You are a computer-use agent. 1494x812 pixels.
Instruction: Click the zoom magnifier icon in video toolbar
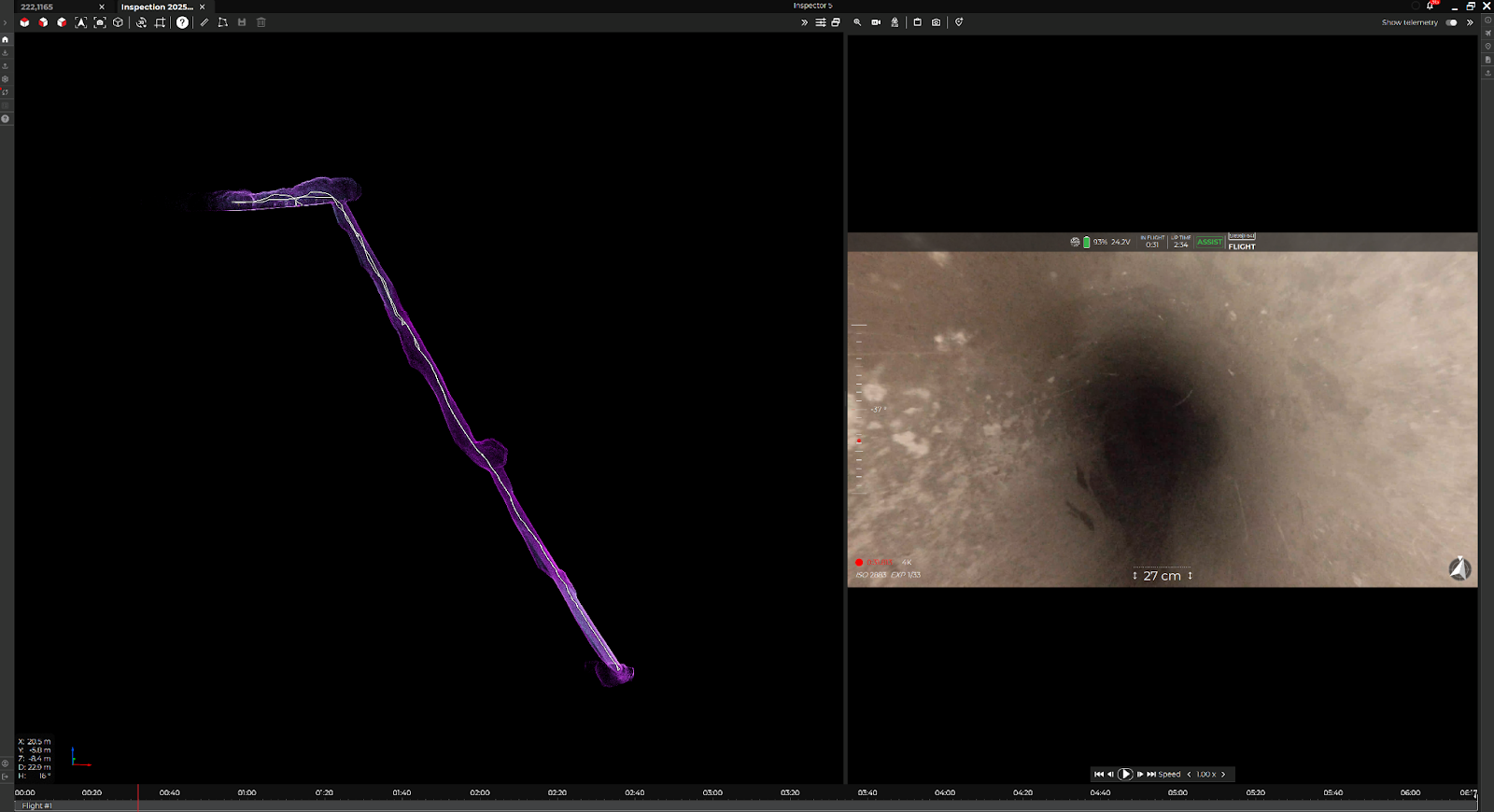click(x=857, y=22)
